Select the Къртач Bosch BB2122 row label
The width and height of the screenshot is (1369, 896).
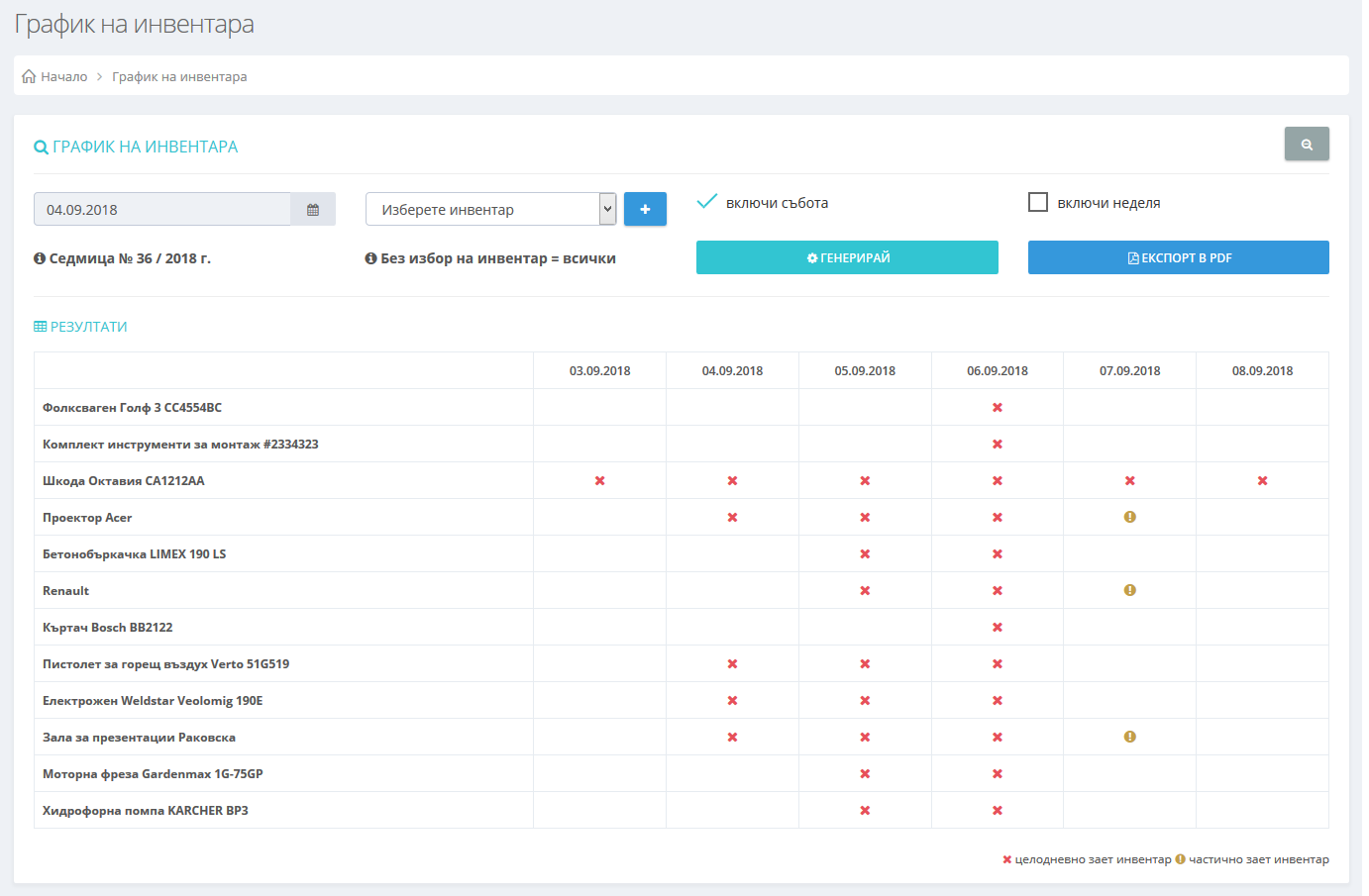pyautogui.click(x=108, y=628)
